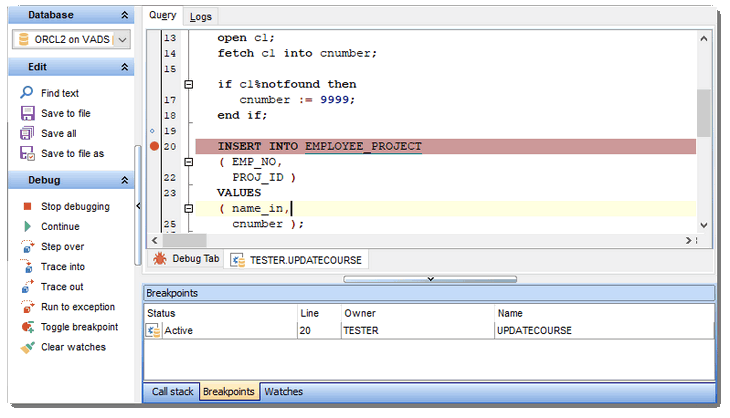Collapse the Debug panel section

[125, 180]
